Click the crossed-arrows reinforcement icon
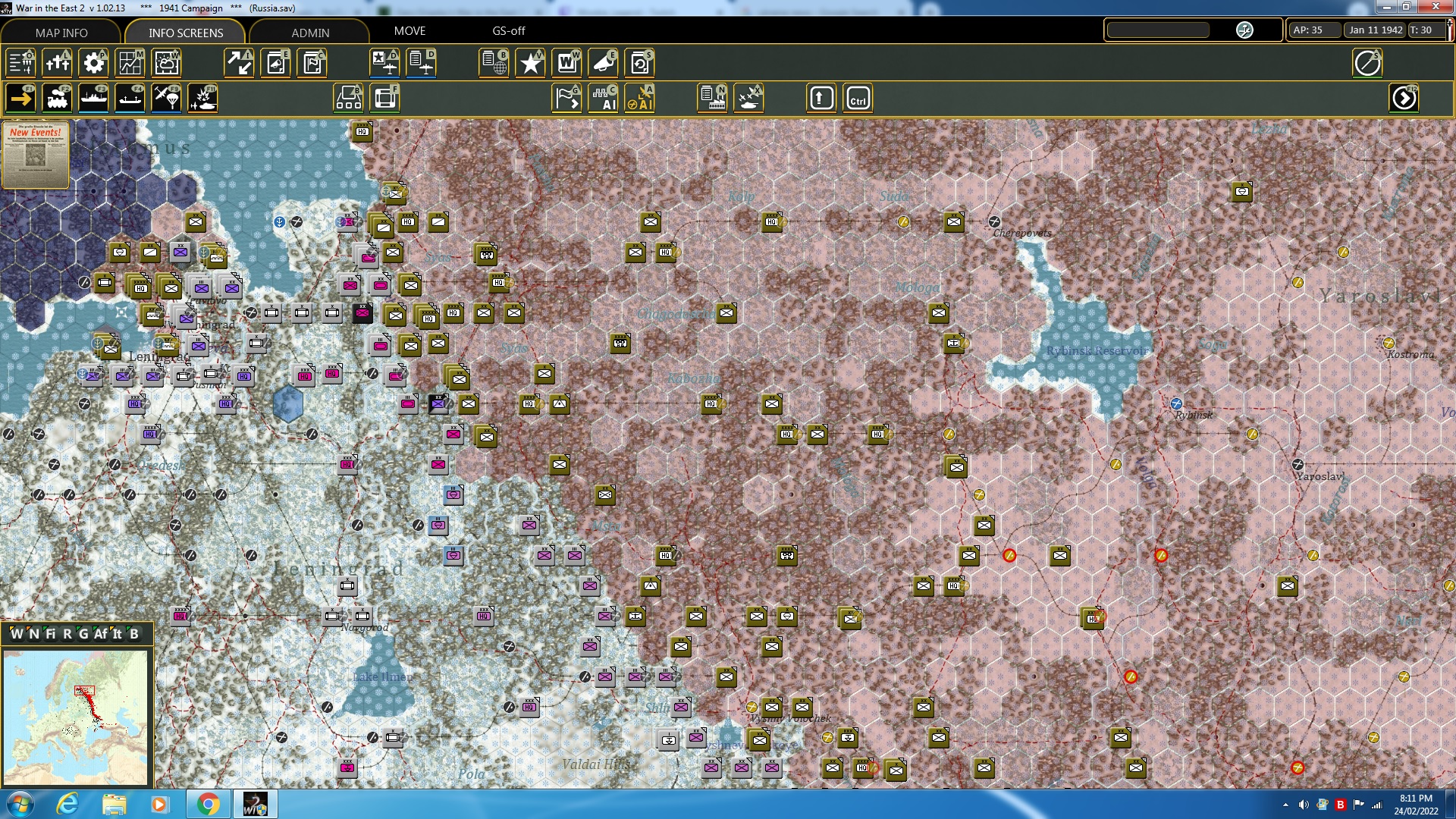This screenshot has width=1456, height=819. coord(239,63)
